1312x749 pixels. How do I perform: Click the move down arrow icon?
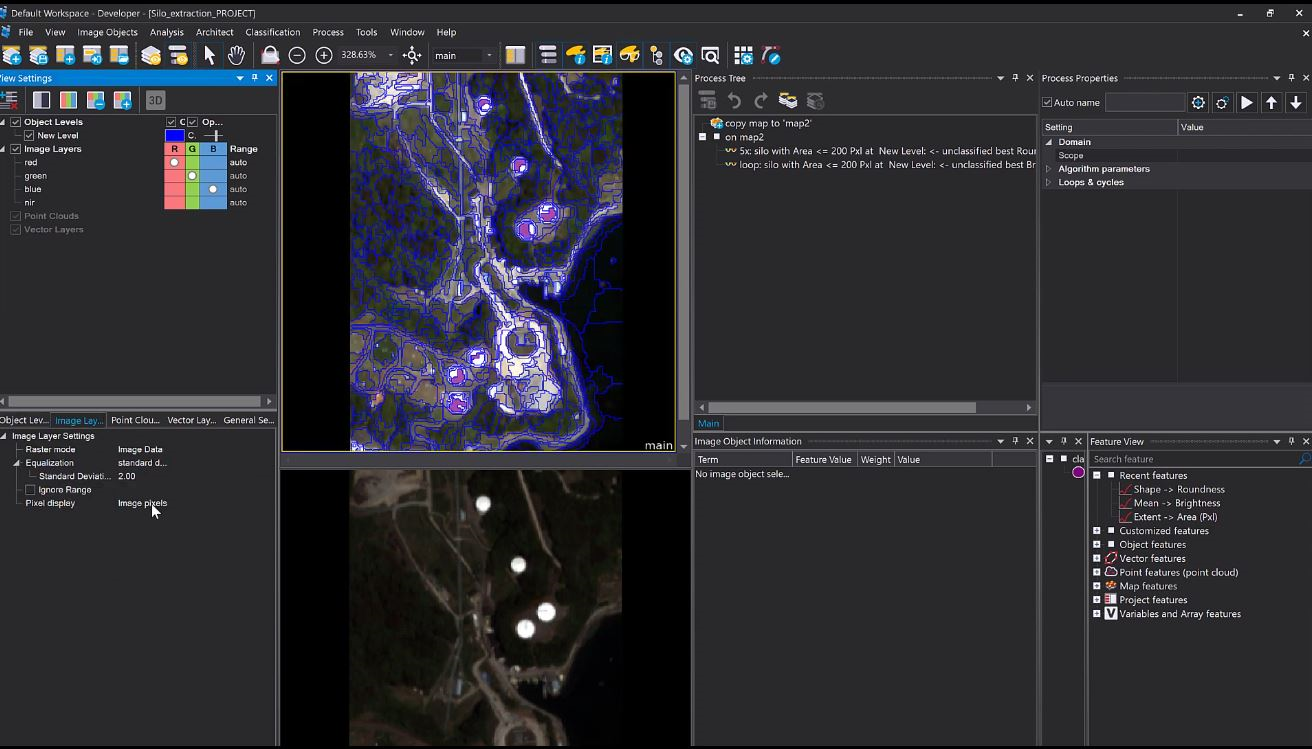(1295, 102)
